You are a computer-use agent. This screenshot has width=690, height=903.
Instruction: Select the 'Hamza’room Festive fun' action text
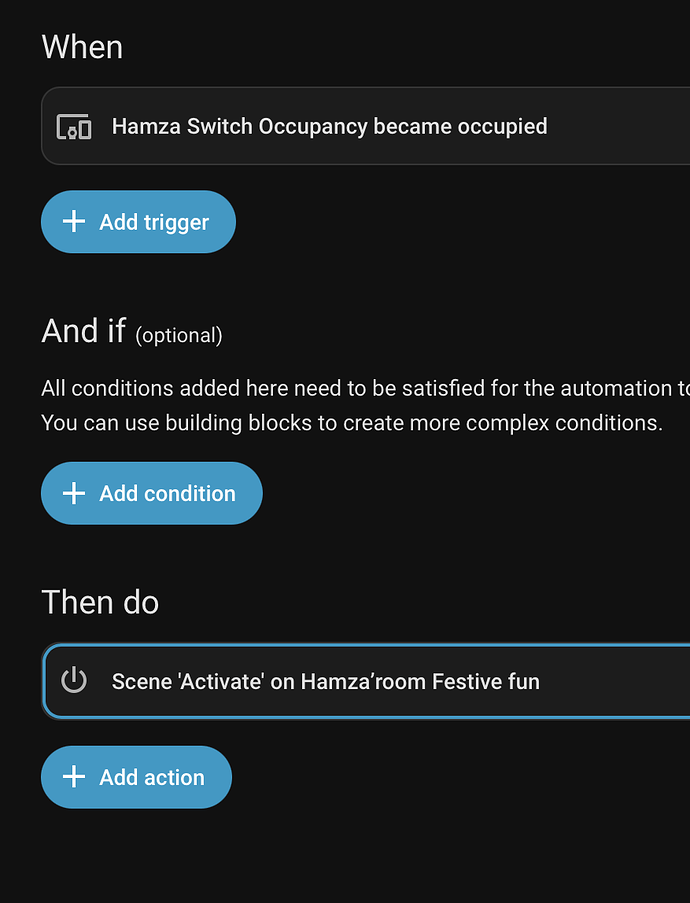click(420, 682)
